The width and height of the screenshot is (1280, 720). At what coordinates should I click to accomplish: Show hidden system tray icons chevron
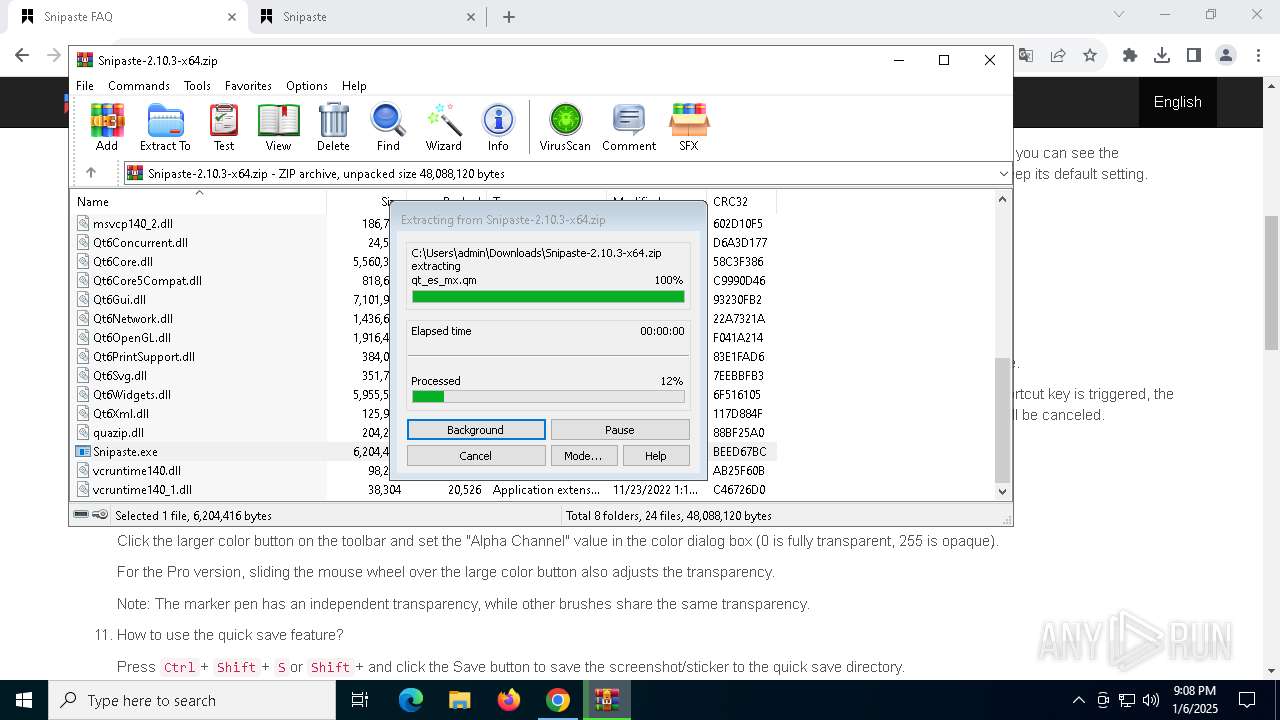pos(1078,700)
